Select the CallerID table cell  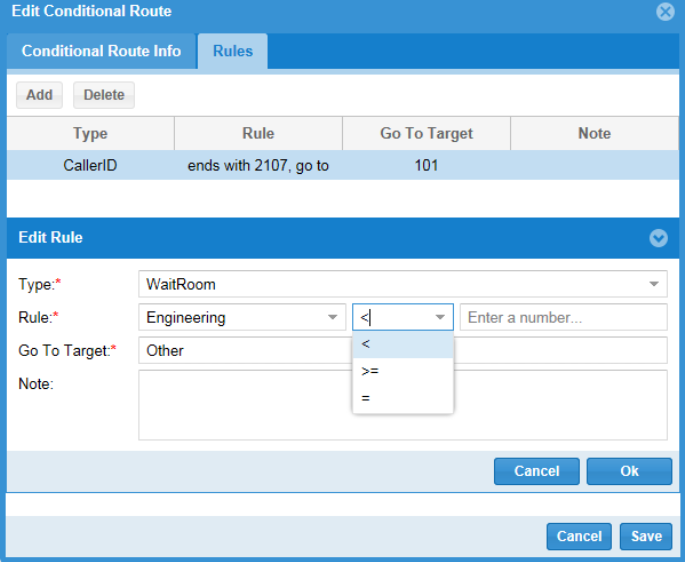tap(90, 165)
